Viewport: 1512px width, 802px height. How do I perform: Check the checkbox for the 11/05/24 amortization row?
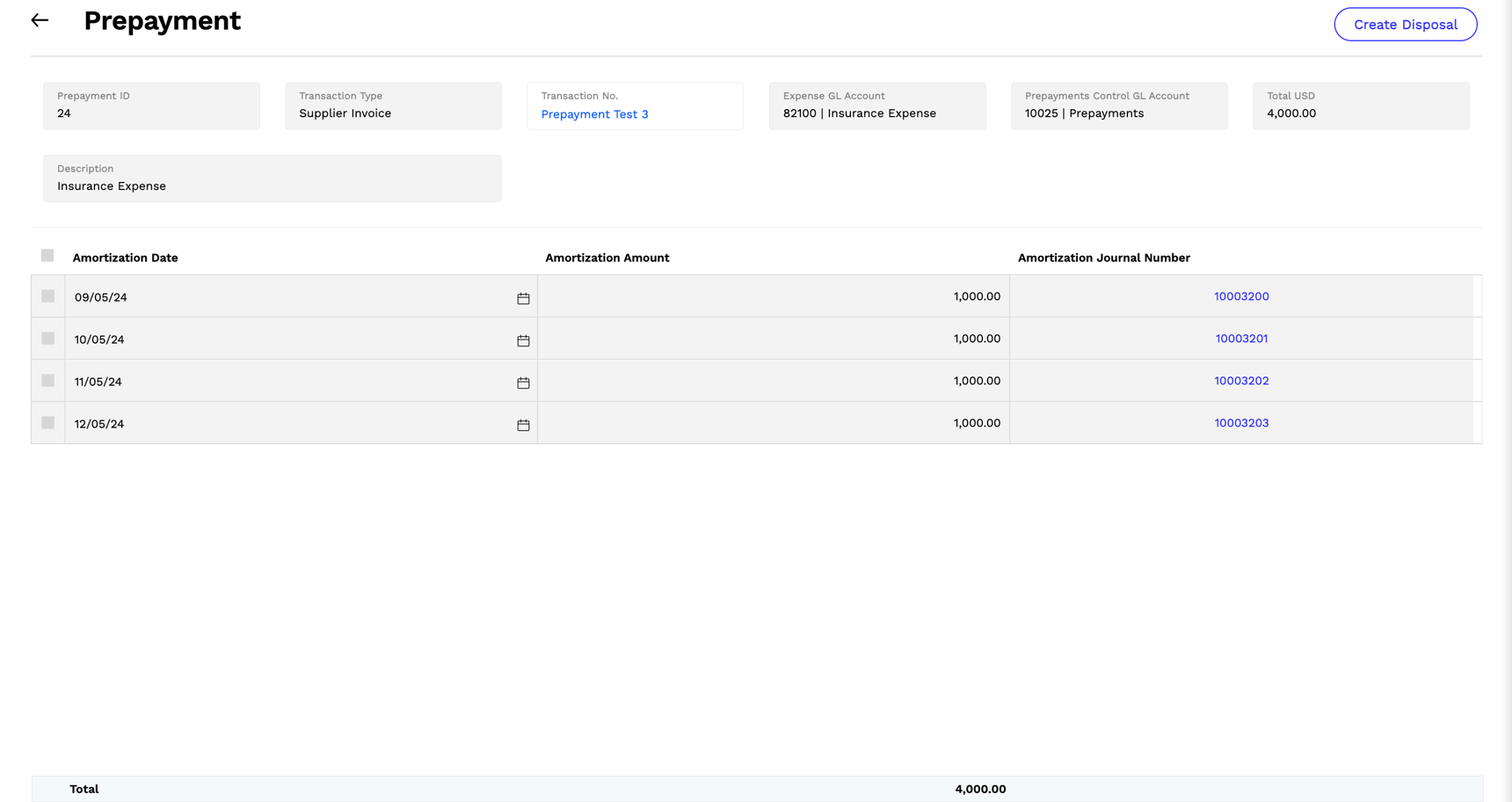[47, 380]
